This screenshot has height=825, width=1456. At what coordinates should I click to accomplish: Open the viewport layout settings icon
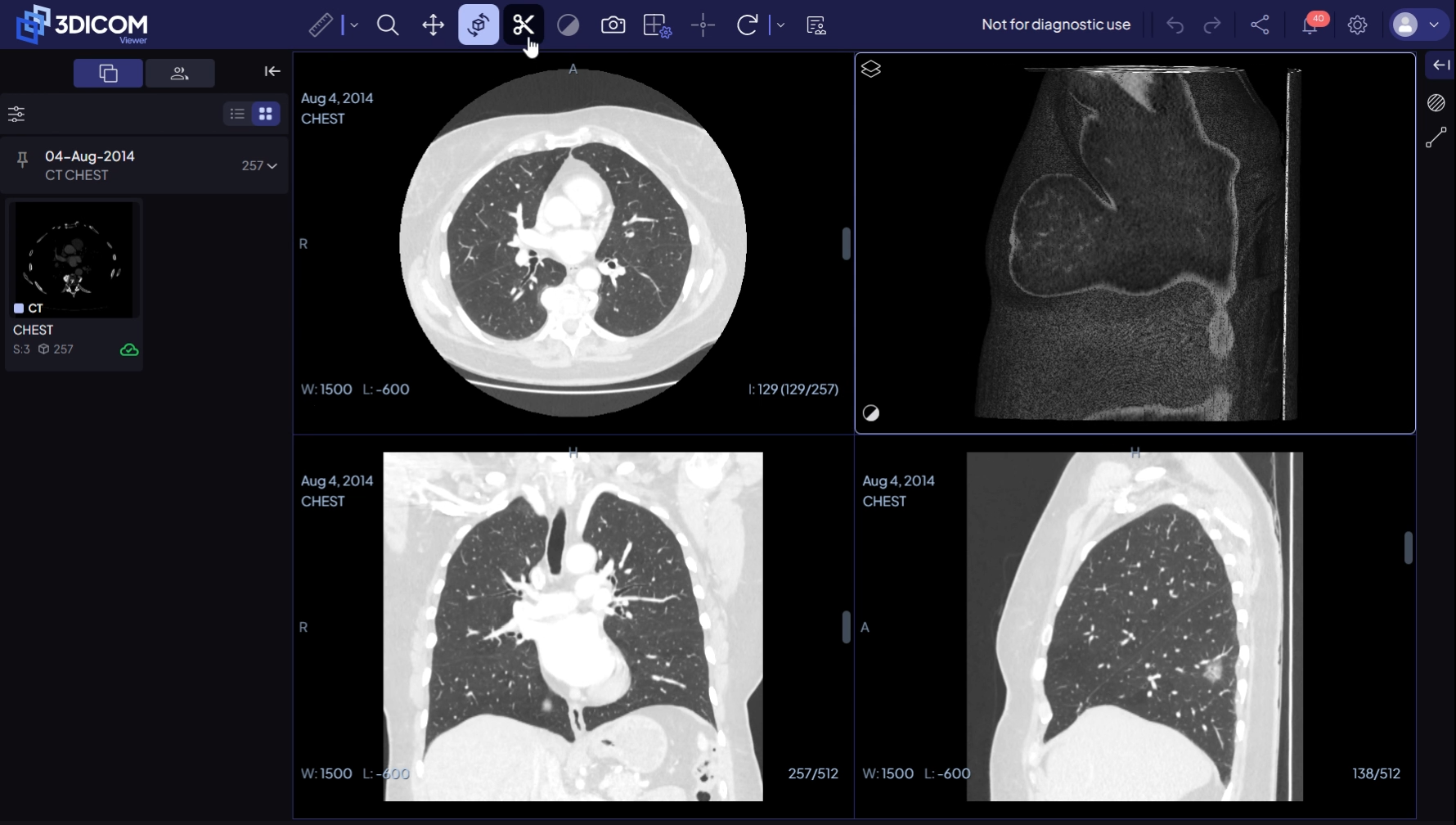click(657, 25)
